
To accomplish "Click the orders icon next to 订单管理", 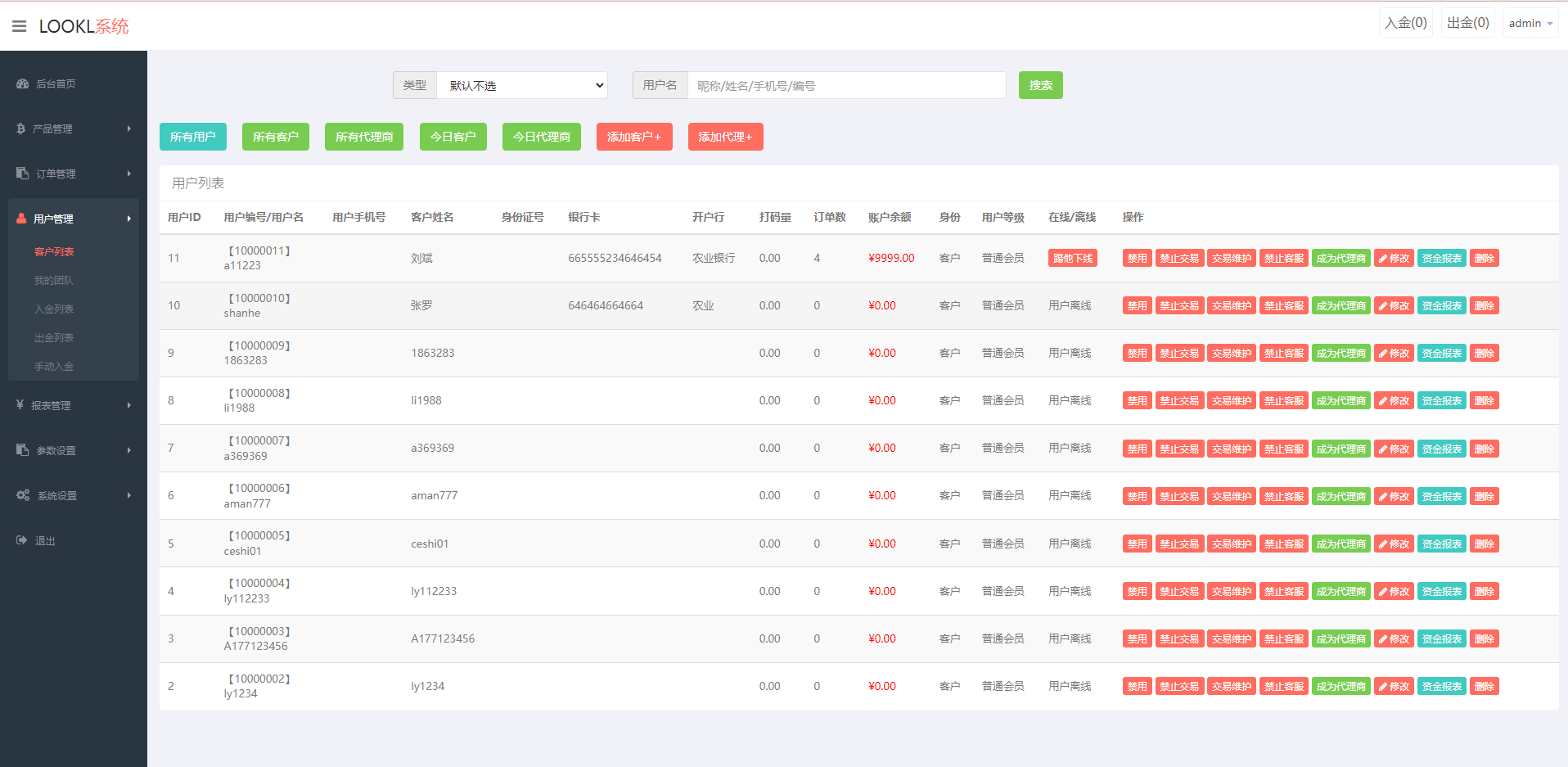I will click(x=20, y=174).
